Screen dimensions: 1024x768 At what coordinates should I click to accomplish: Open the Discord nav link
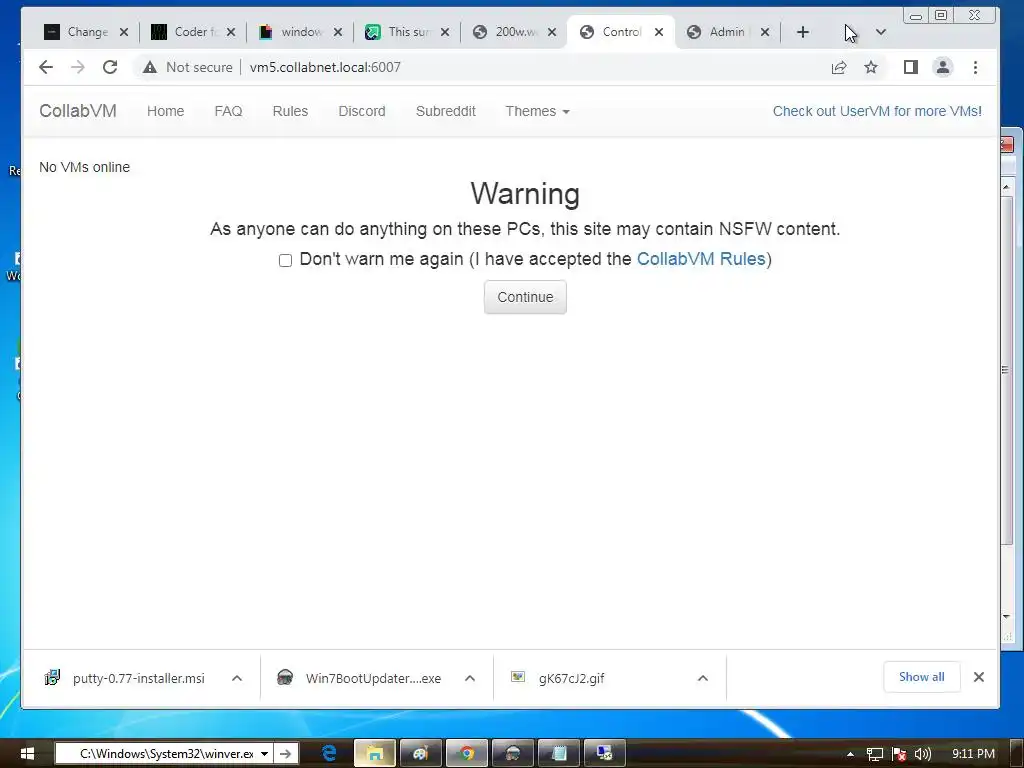coord(362,111)
